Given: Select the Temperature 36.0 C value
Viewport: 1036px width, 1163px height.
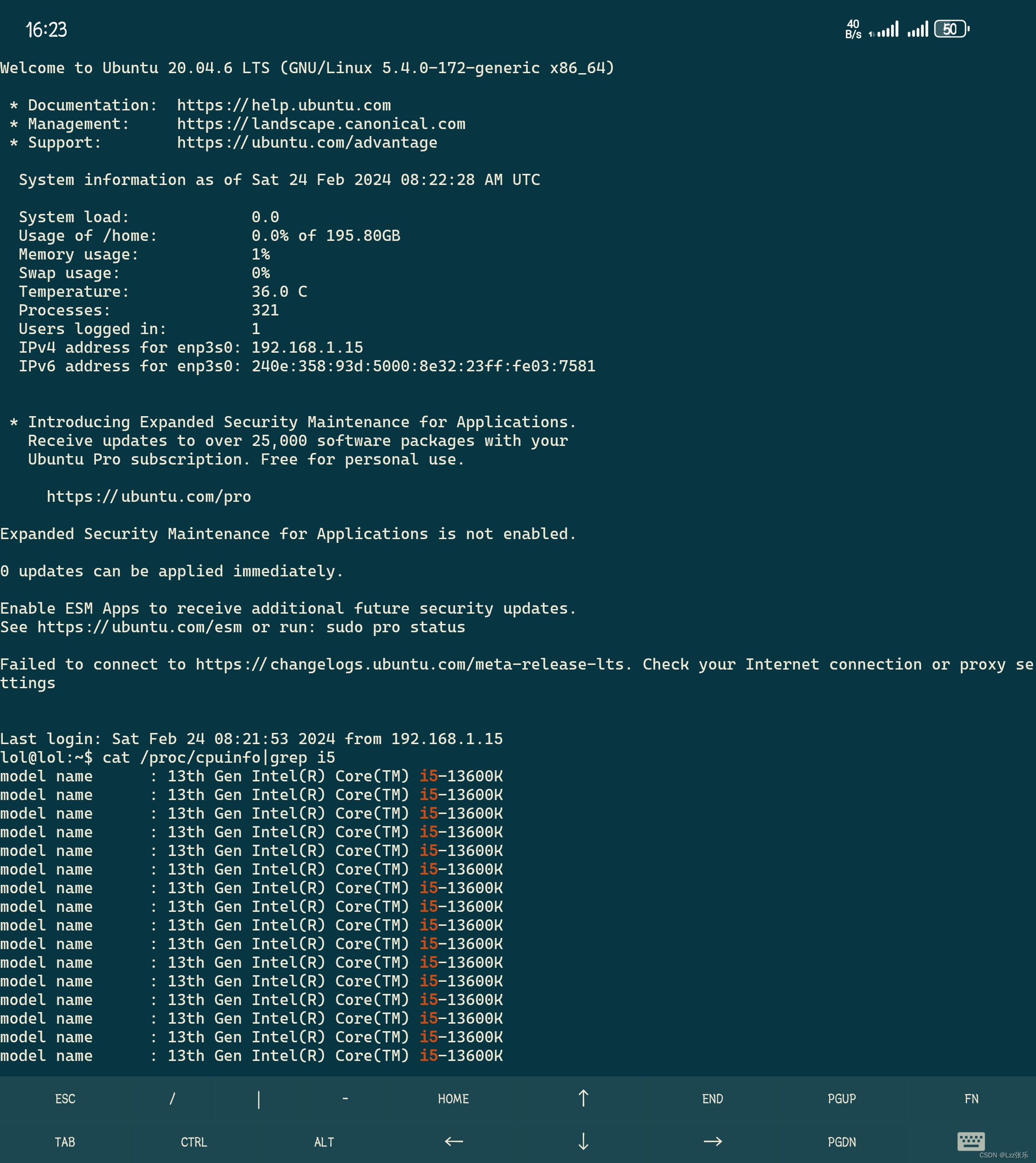Looking at the screenshot, I should click(279, 292).
